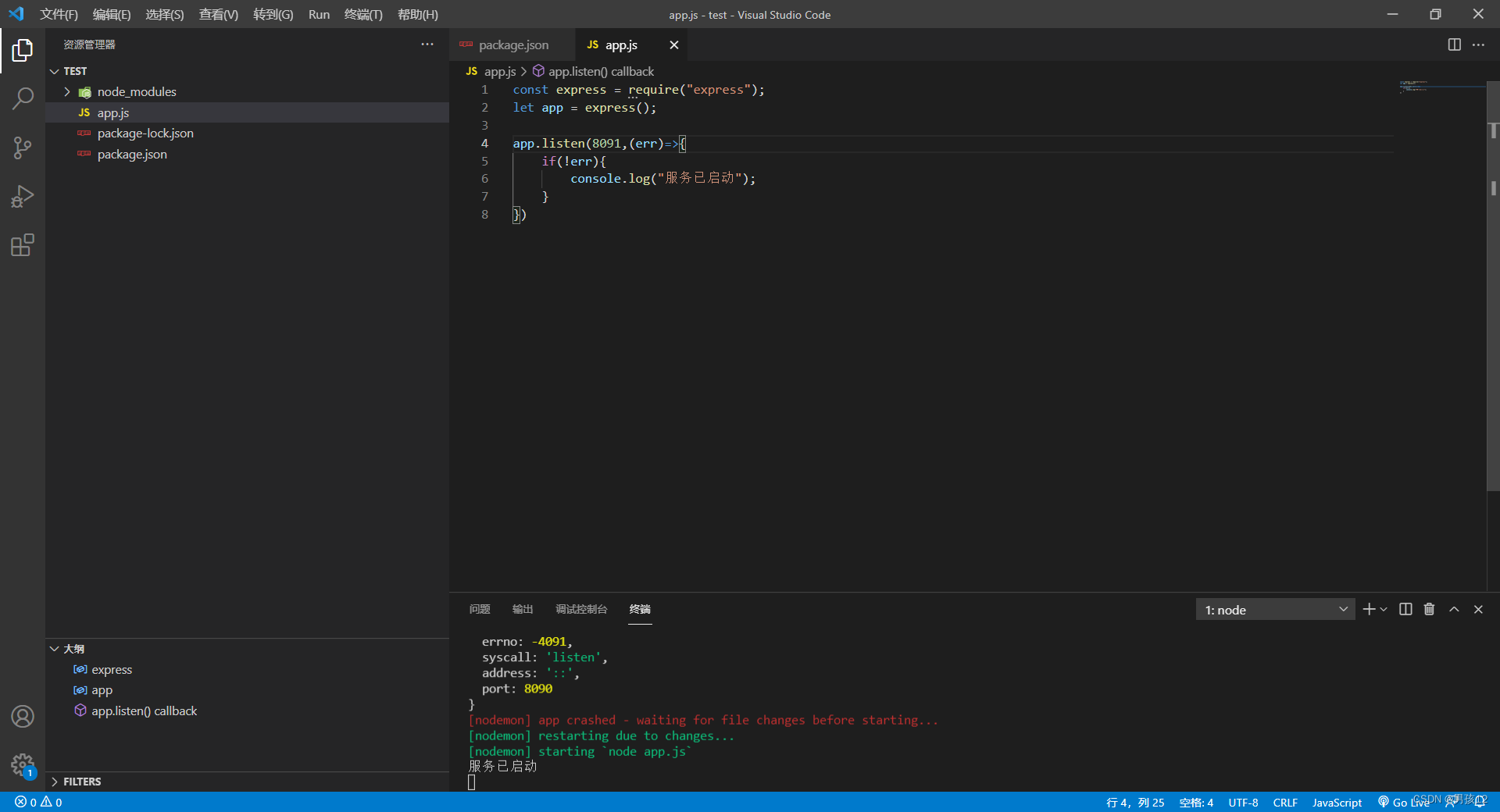Open app.js in the file tree
Screen dimensions: 1500x812
point(247,112)
